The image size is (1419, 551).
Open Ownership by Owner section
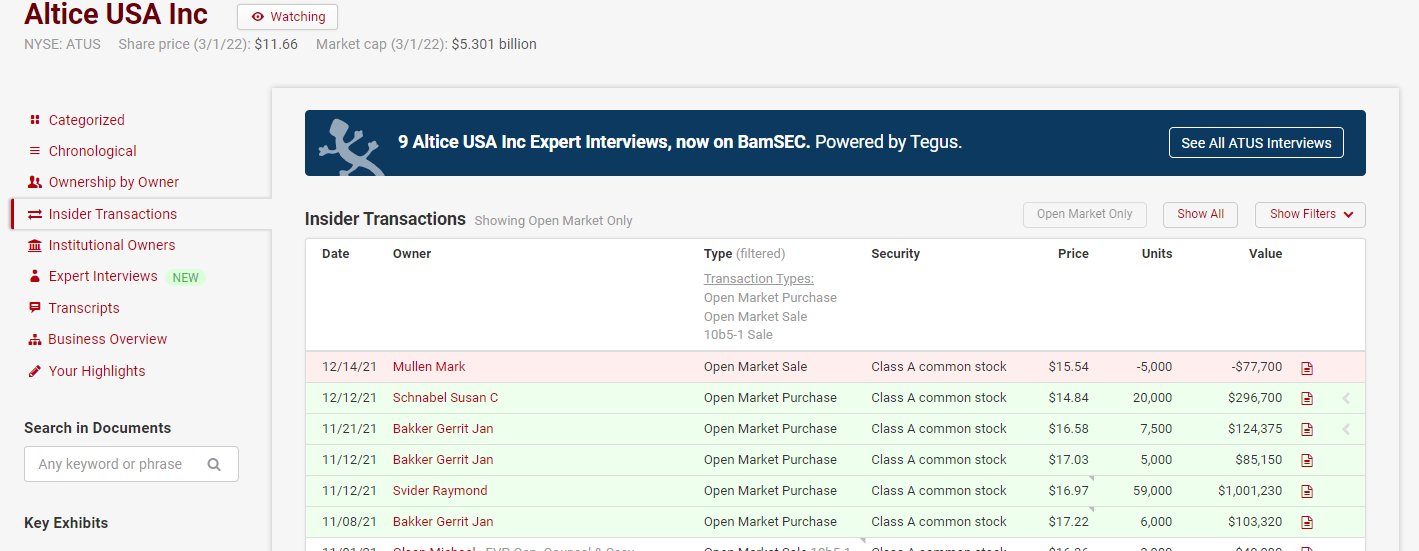[x=114, y=182]
